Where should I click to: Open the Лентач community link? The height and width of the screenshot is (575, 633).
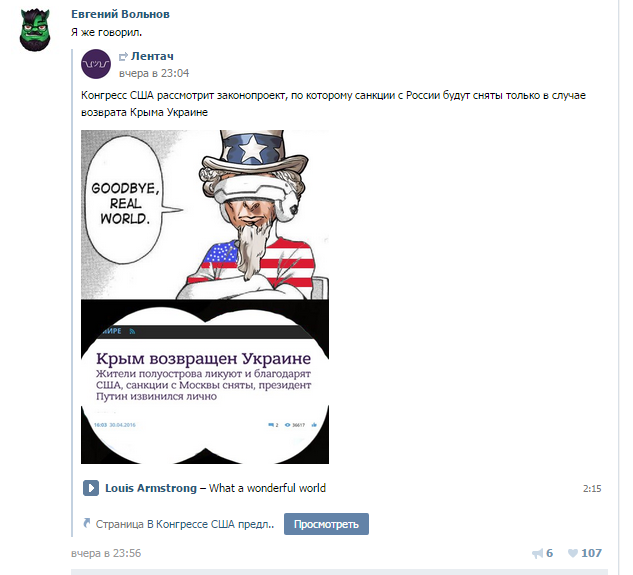(x=152, y=56)
